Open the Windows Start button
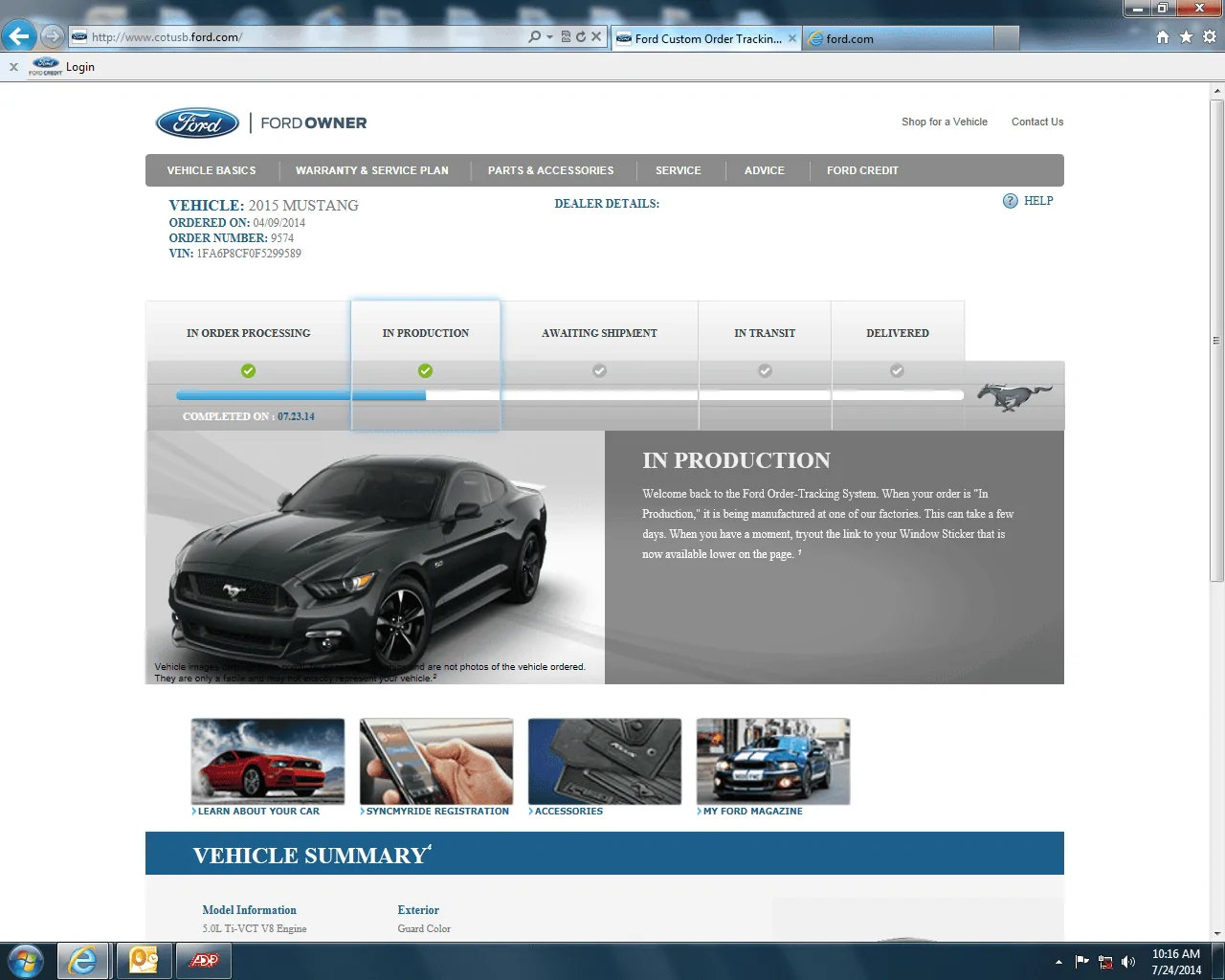The height and width of the screenshot is (980, 1225). 26,961
